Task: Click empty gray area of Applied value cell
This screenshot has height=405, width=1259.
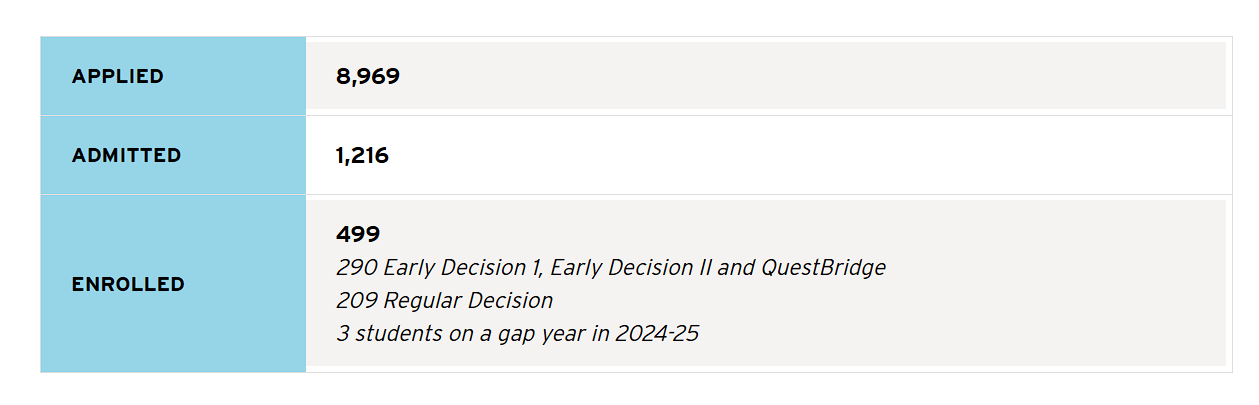Action: click(x=800, y=77)
